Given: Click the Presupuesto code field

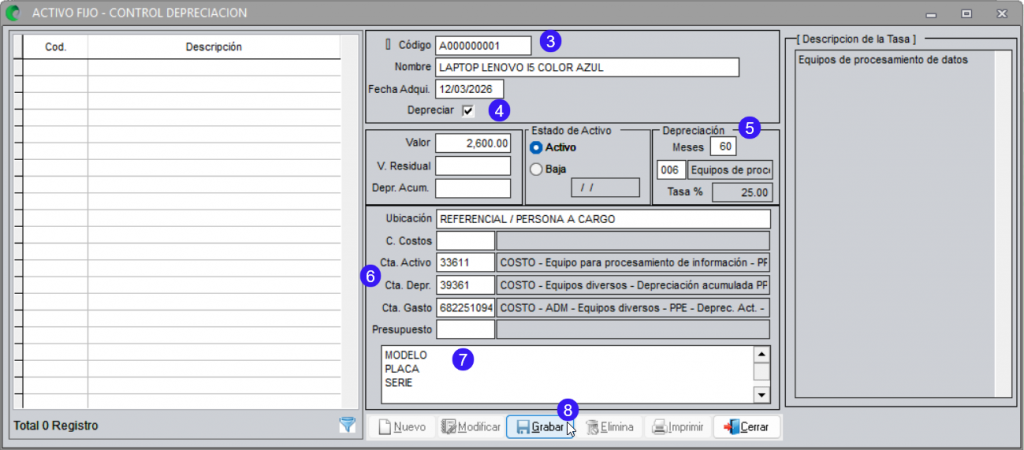Looking at the screenshot, I should [x=466, y=329].
